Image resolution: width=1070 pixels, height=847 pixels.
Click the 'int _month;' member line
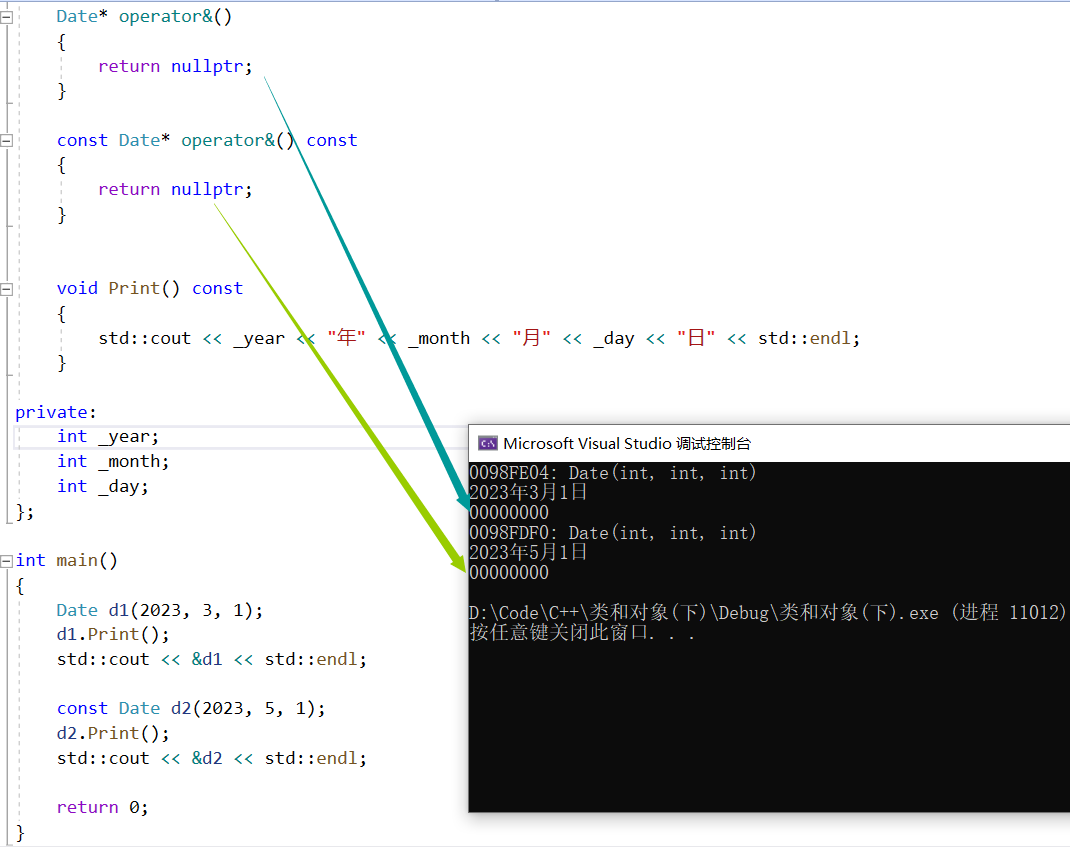pos(113,461)
